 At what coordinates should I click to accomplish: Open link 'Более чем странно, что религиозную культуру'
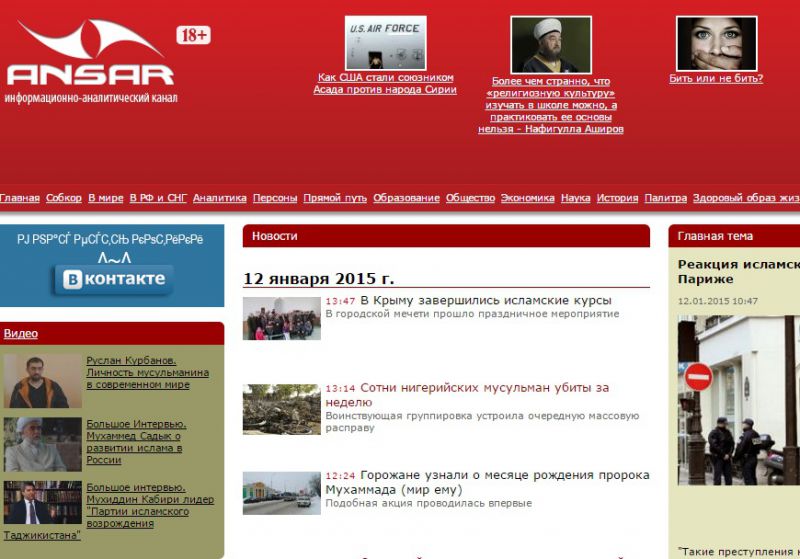[551, 105]
